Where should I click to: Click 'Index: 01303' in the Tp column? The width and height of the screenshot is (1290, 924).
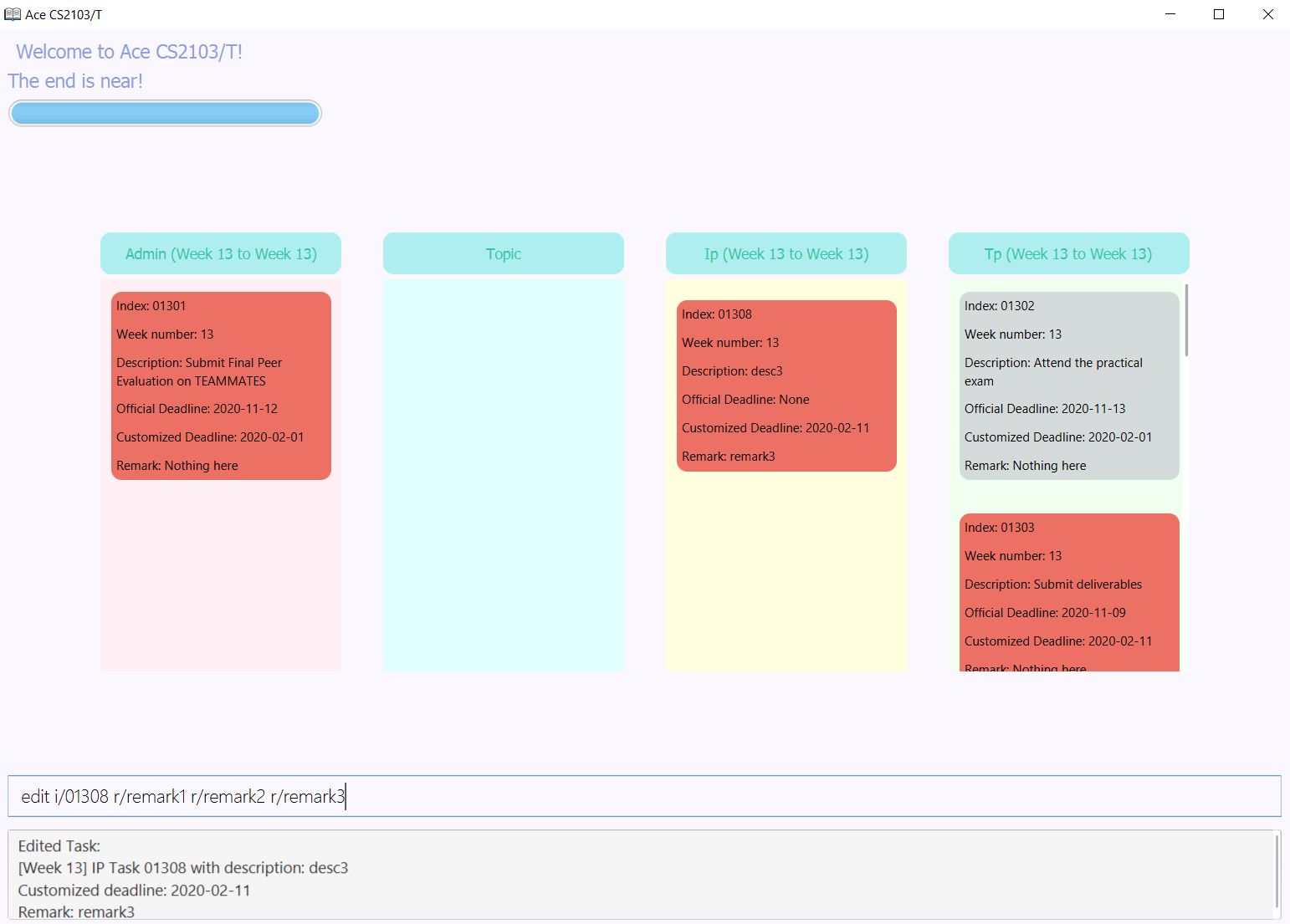pyautogui.click(x=1000, y=528)
